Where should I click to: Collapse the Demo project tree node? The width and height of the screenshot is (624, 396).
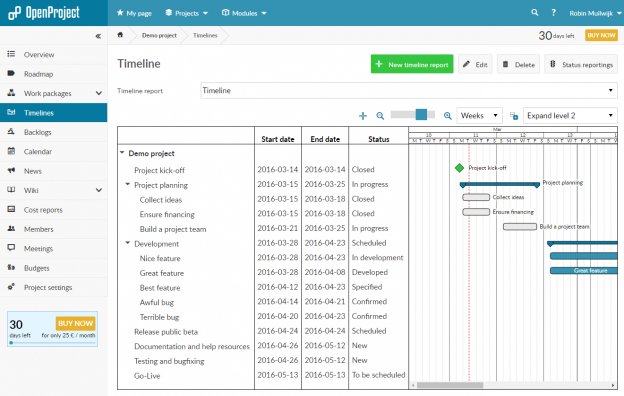point(122,152)
